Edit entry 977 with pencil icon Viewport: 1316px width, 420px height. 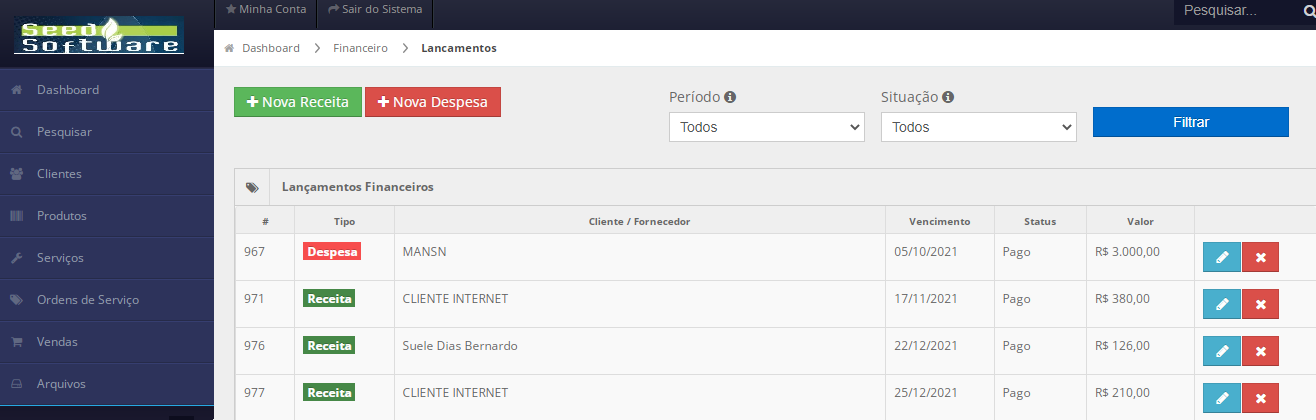(x=1221, y=398)
